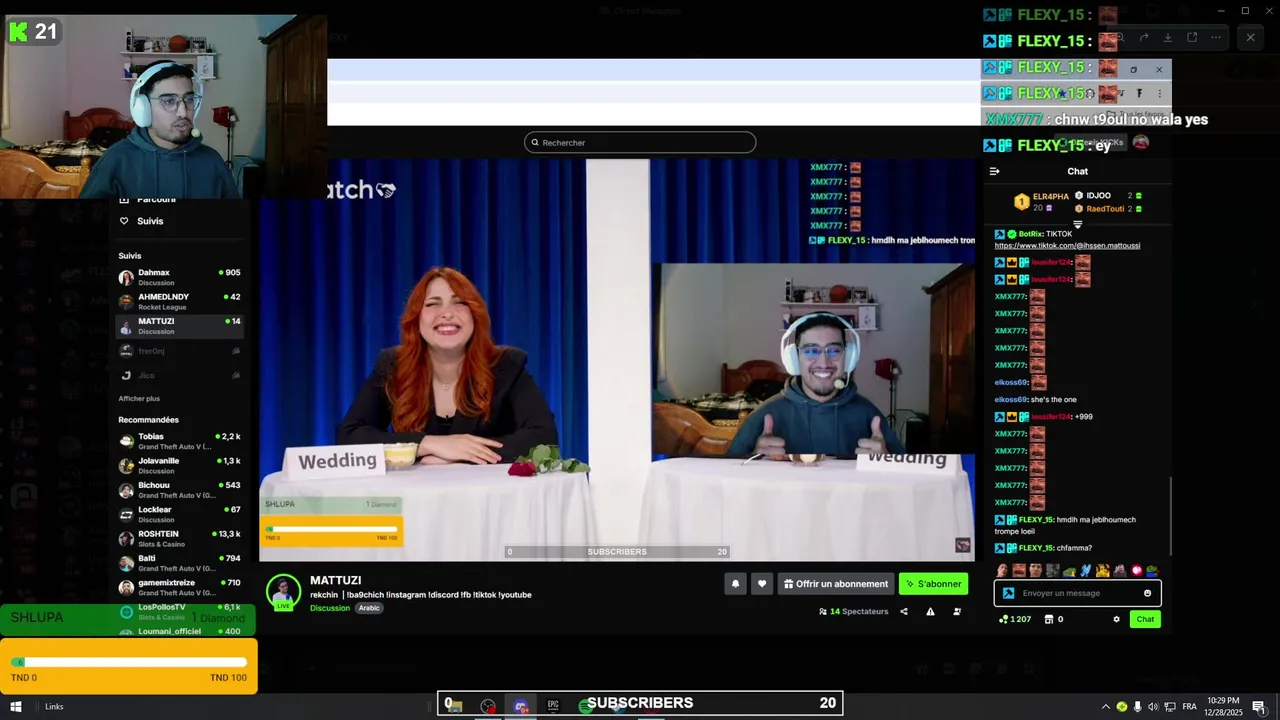This screenshot has height=720, width=1280.
Task: Open the TikTok link in chat
Action: point(1067,245)
